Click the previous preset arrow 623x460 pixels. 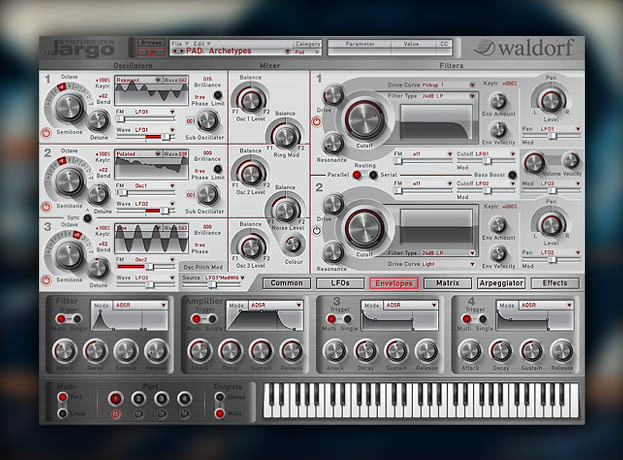(175, 51)
